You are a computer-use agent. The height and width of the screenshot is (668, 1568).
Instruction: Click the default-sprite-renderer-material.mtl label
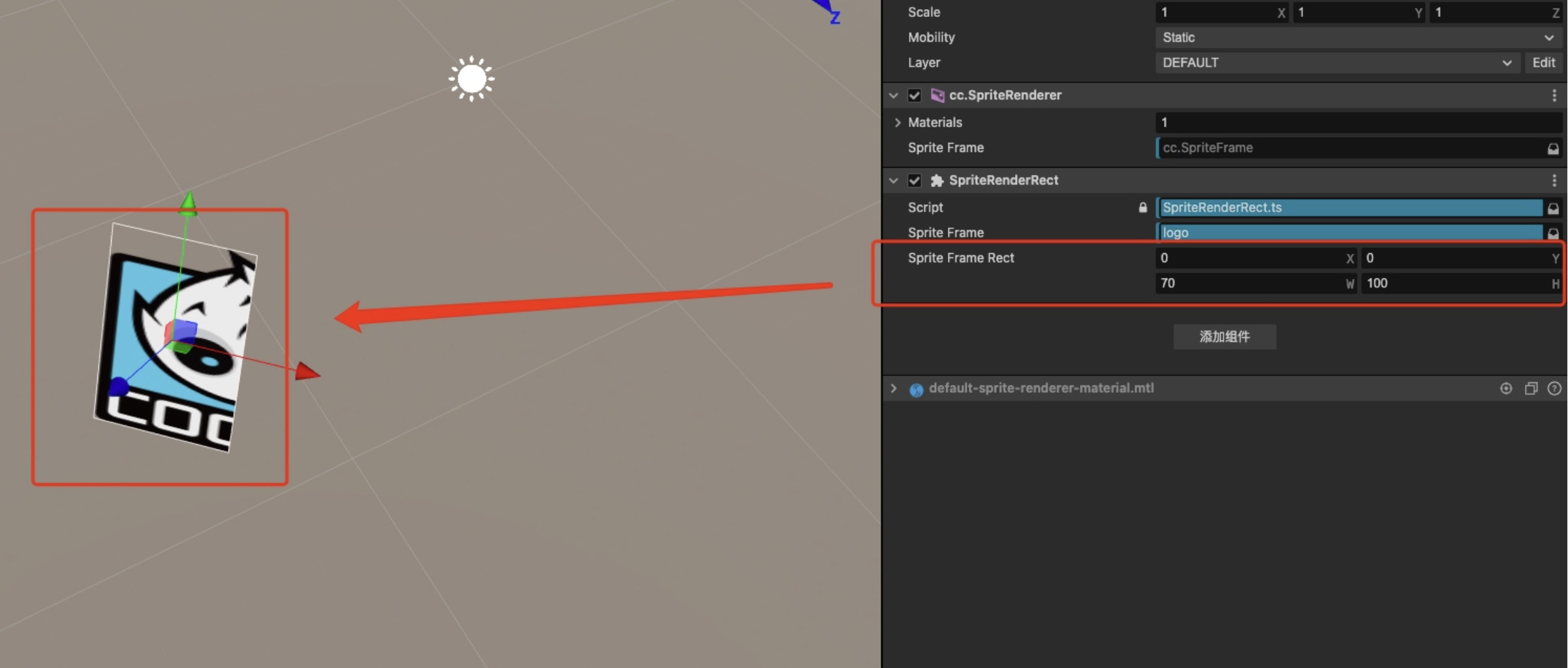1041,388
